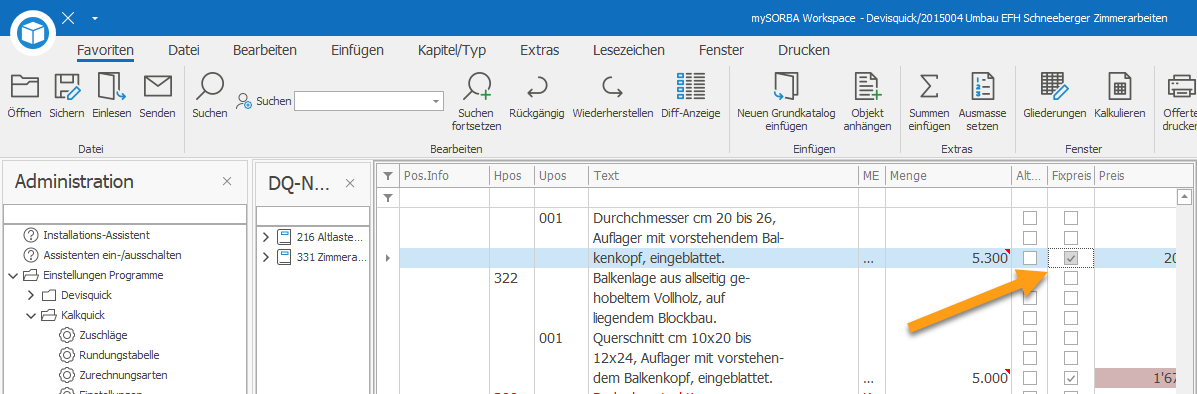Viewport: 1197px width, 394px height.
Task: Open the Installations-Assistent entry
Action: pos(96,234)
